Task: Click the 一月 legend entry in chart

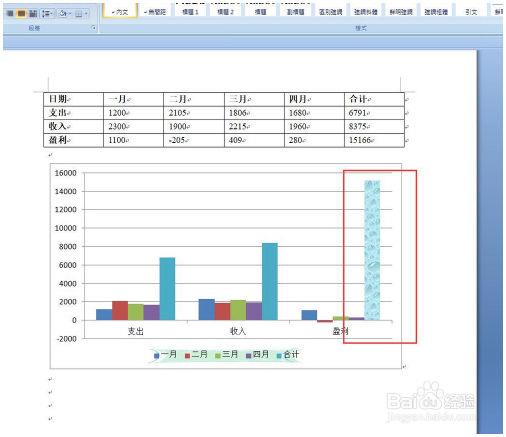Action: pos(165,355)
